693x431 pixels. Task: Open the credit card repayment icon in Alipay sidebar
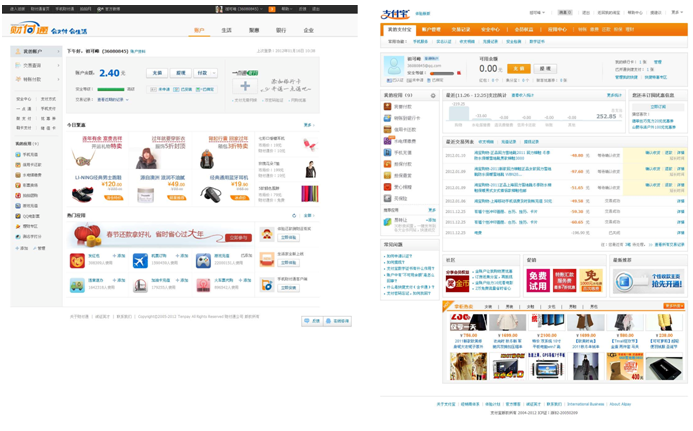388,130
